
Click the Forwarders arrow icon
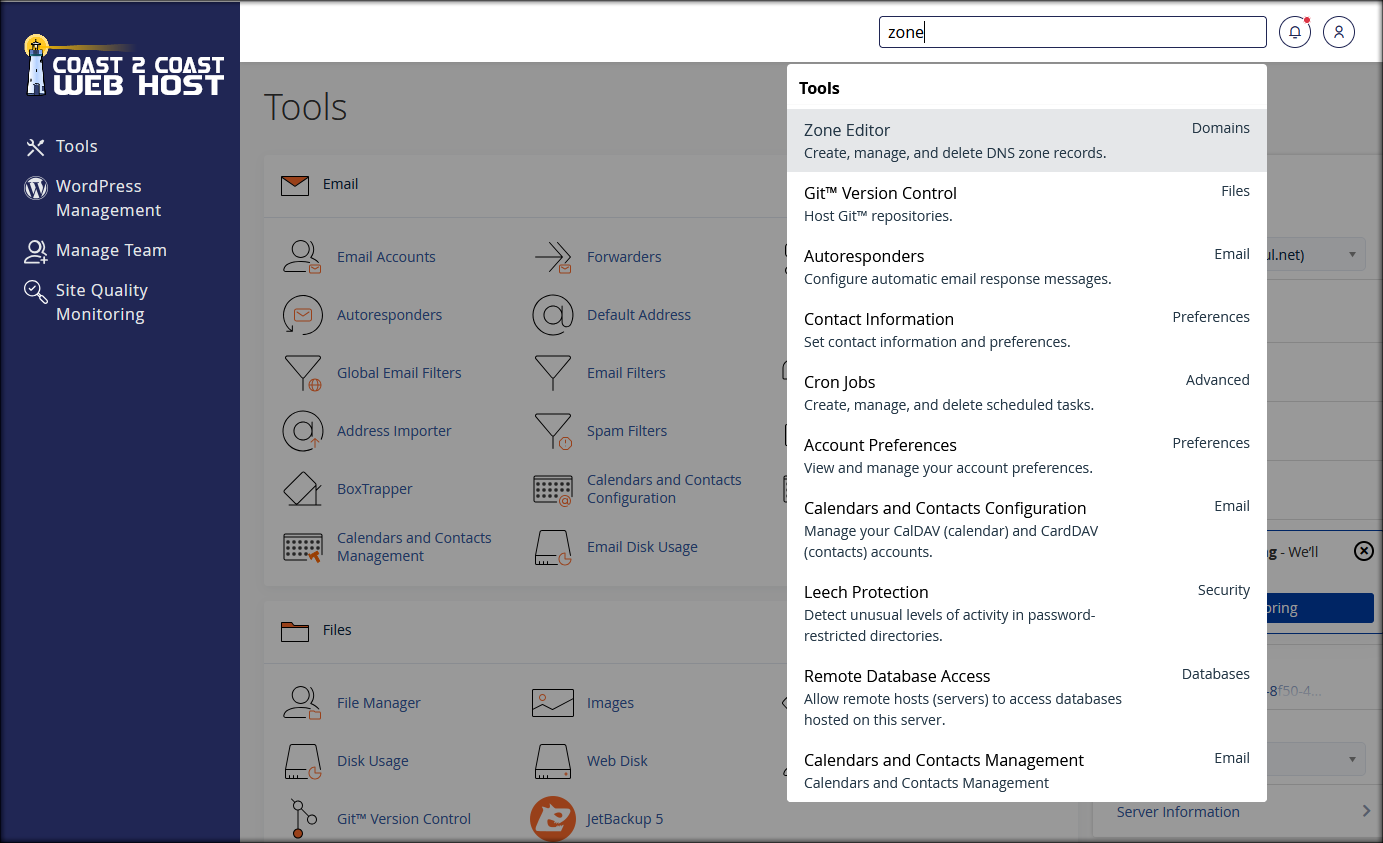(x=553, y=257)
